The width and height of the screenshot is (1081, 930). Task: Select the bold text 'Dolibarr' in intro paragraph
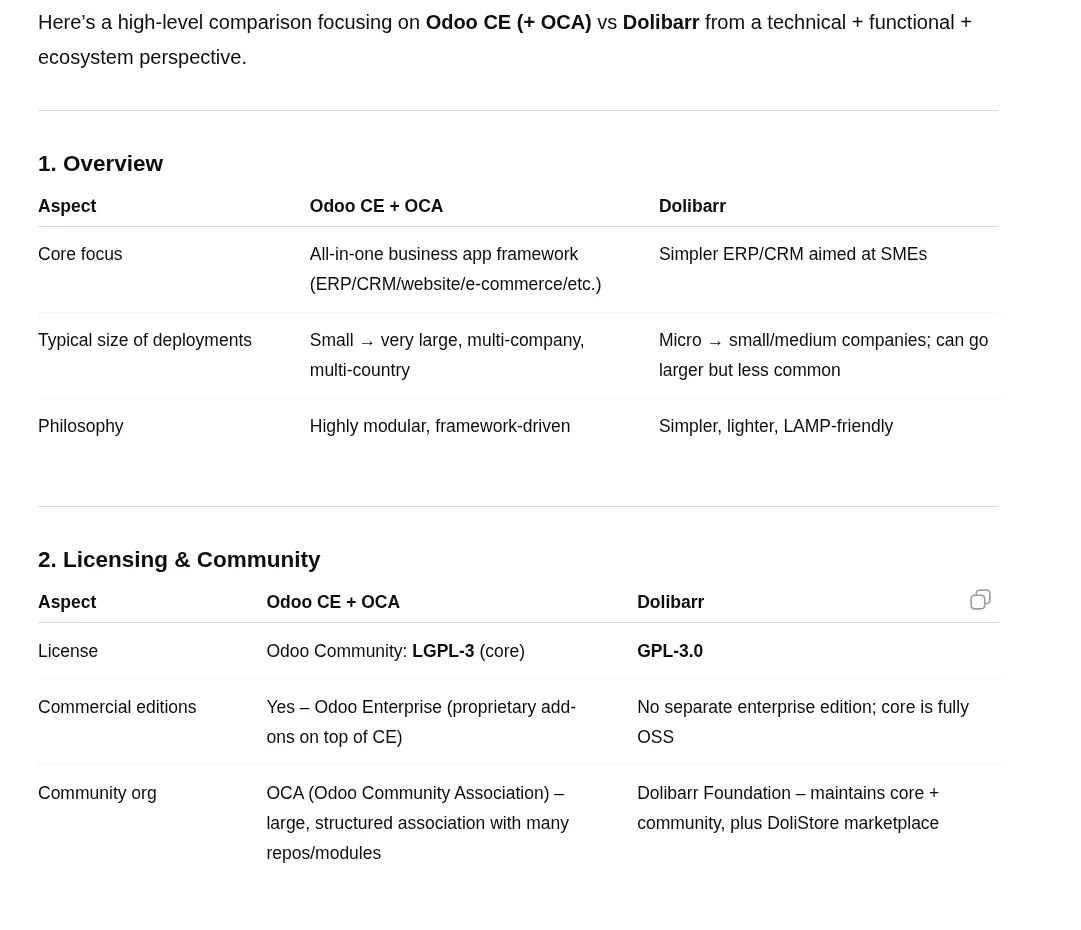(x=660, y=22)
